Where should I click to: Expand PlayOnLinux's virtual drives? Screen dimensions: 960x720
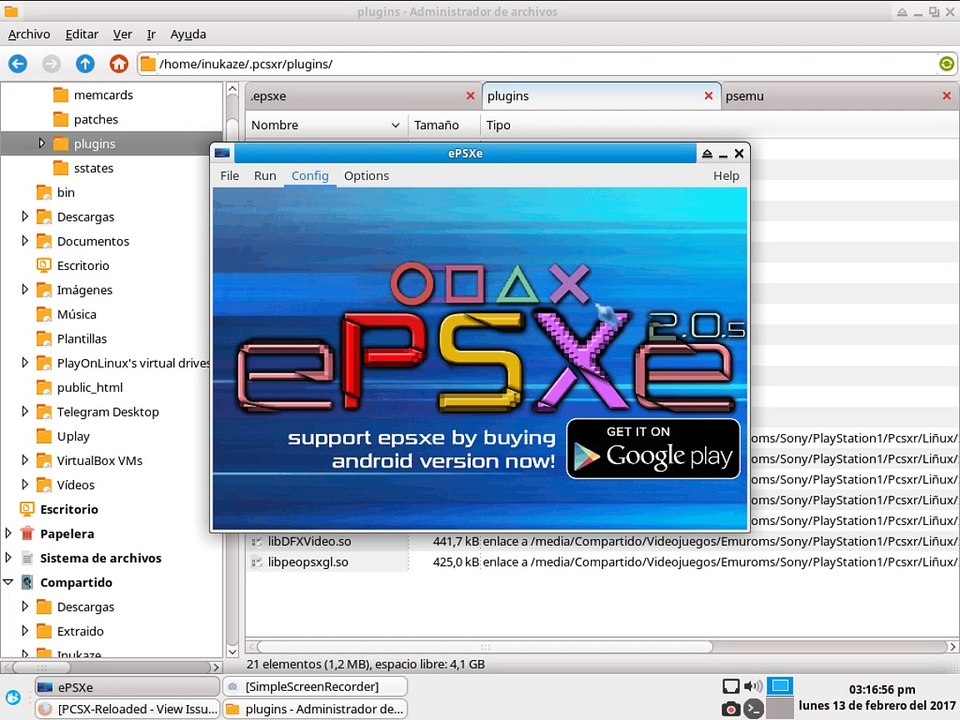tap(24, 362)
